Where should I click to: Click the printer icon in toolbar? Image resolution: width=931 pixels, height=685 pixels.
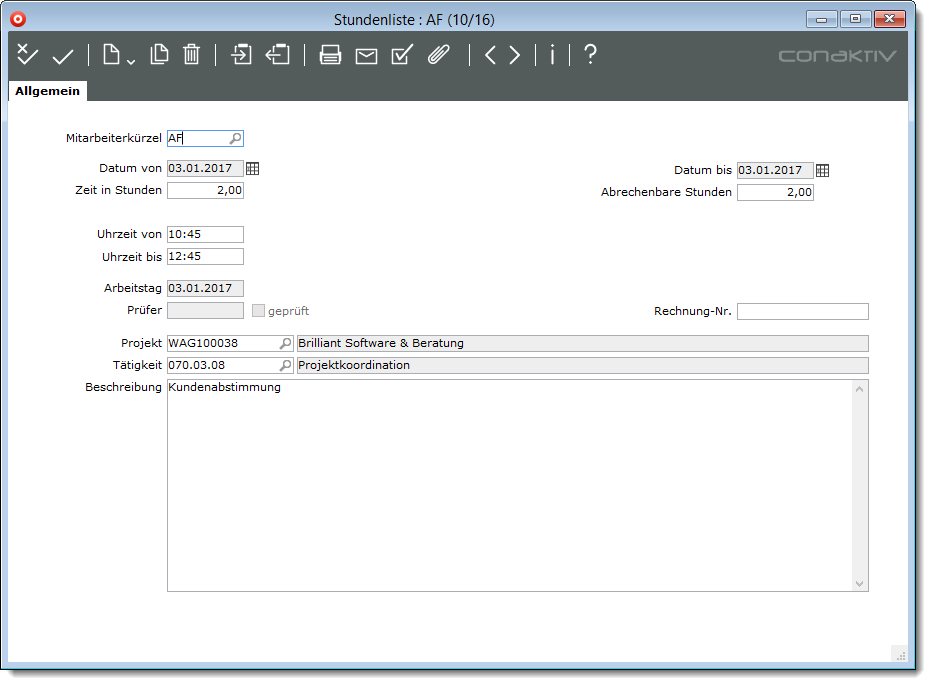(x=330, y=56)
